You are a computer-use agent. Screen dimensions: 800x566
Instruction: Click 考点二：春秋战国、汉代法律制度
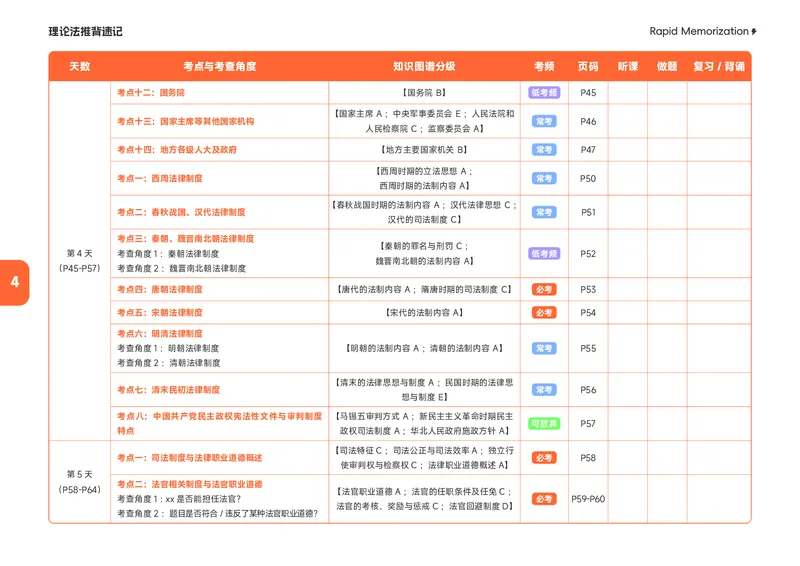coord(181,212)
